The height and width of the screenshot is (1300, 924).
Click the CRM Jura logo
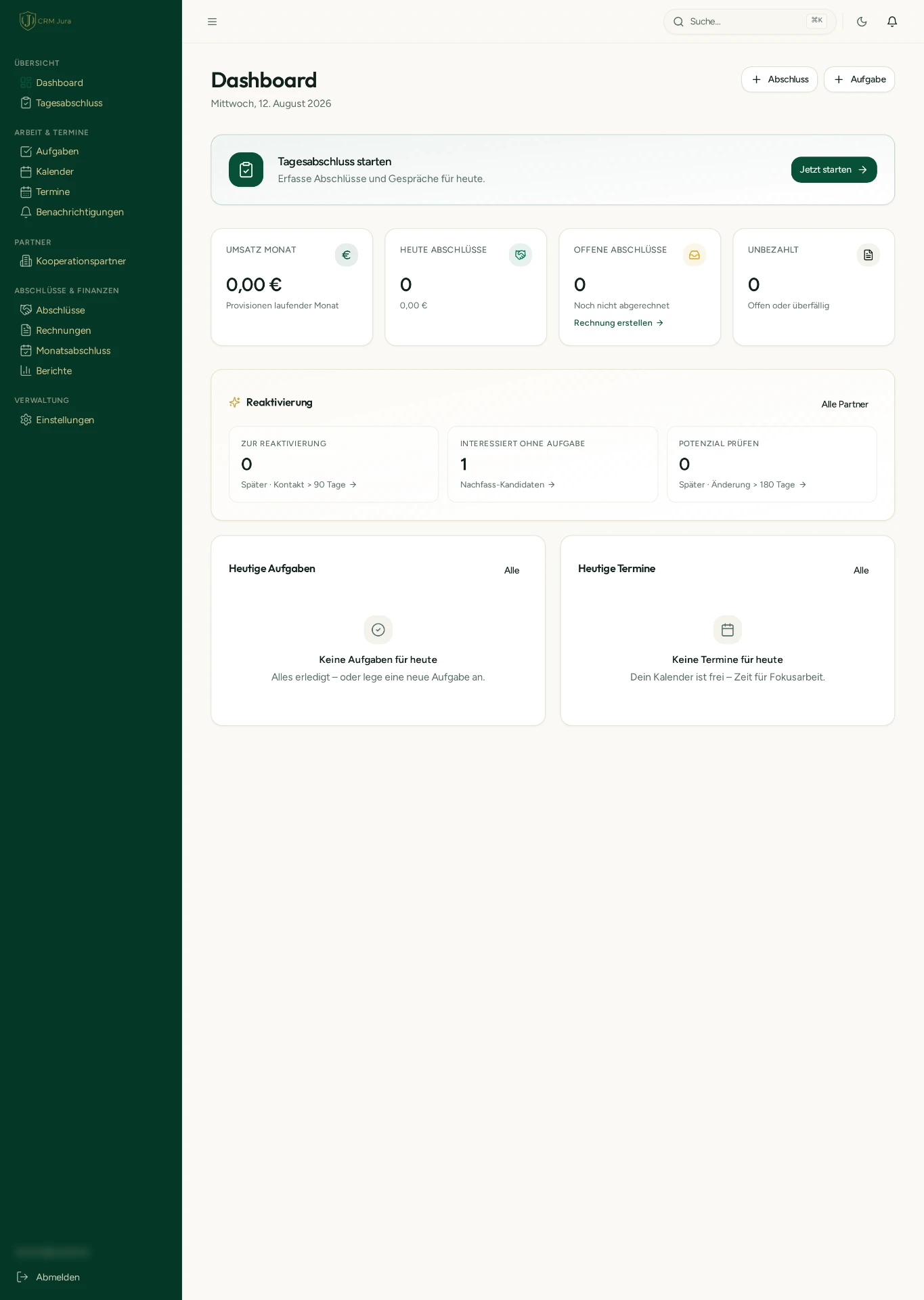click(x=45, y=21)
